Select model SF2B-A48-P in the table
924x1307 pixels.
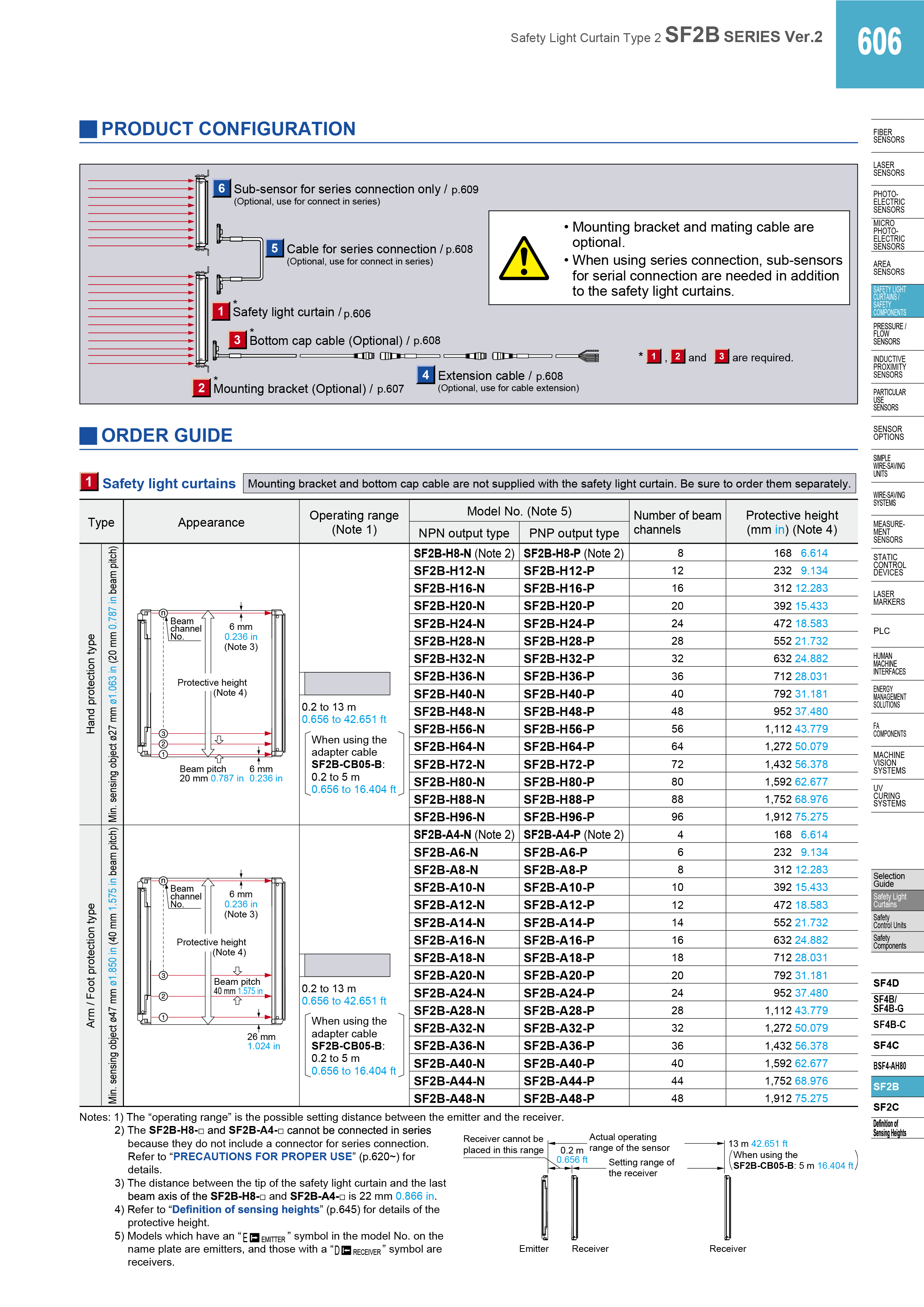[574, 1098]
